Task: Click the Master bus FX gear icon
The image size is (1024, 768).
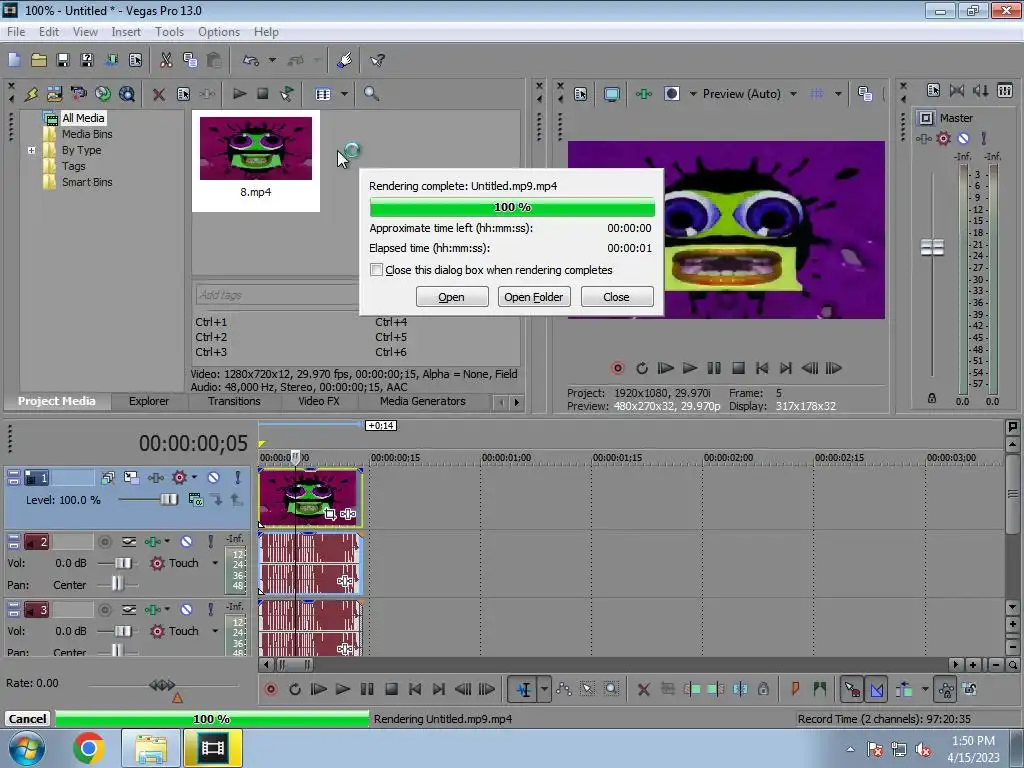Action: (943, 138)
